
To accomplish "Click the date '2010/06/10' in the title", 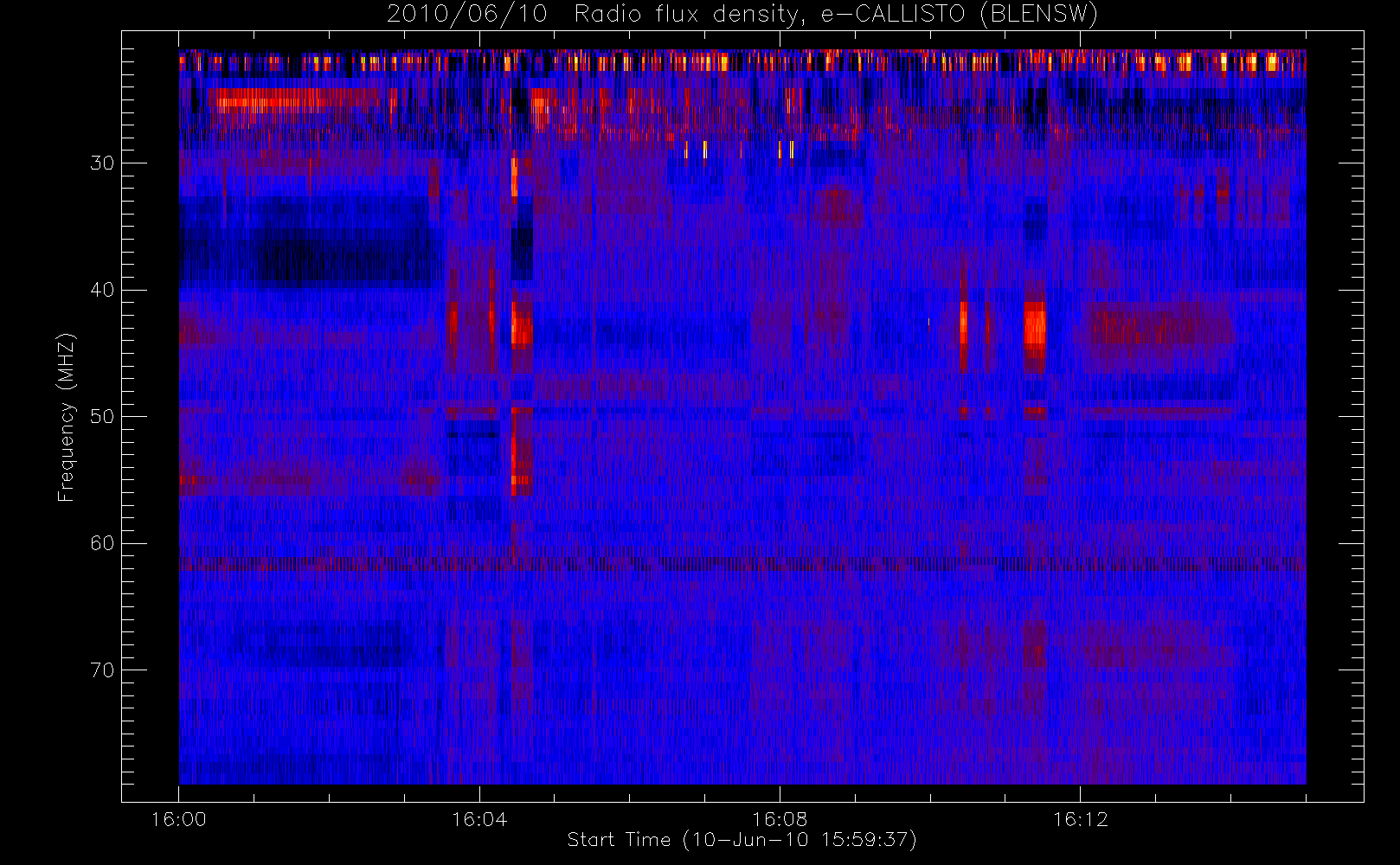I will pyautogui.click(x=467, y=15).
